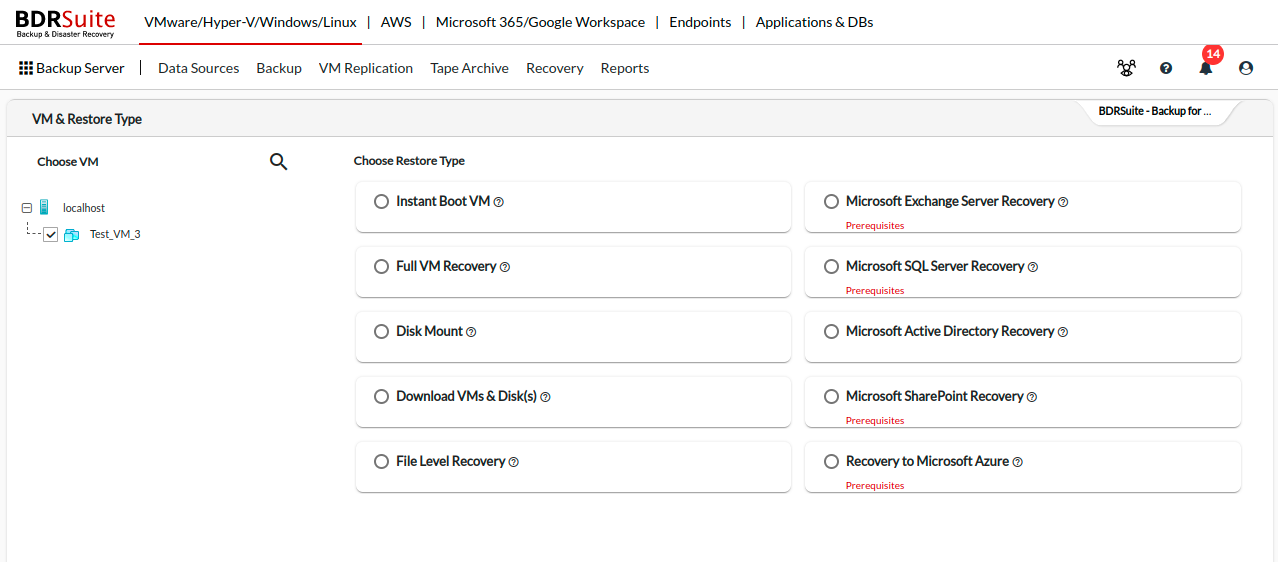The width and height of the screenshot is (1278, 562).
Task: Switch to Applications & DBs tab
Action: tap(814, 22)
